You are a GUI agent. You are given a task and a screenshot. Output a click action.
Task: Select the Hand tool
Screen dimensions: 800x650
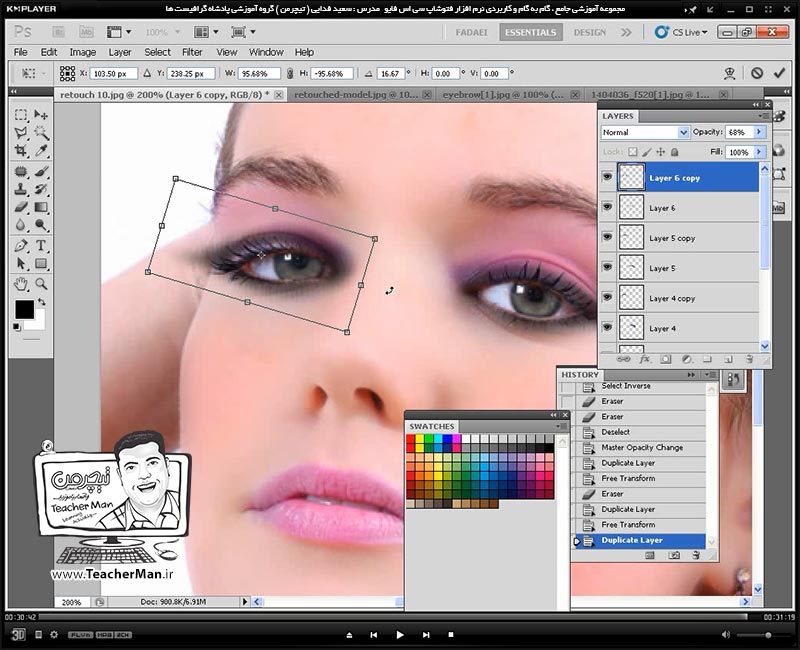[20, 284]
